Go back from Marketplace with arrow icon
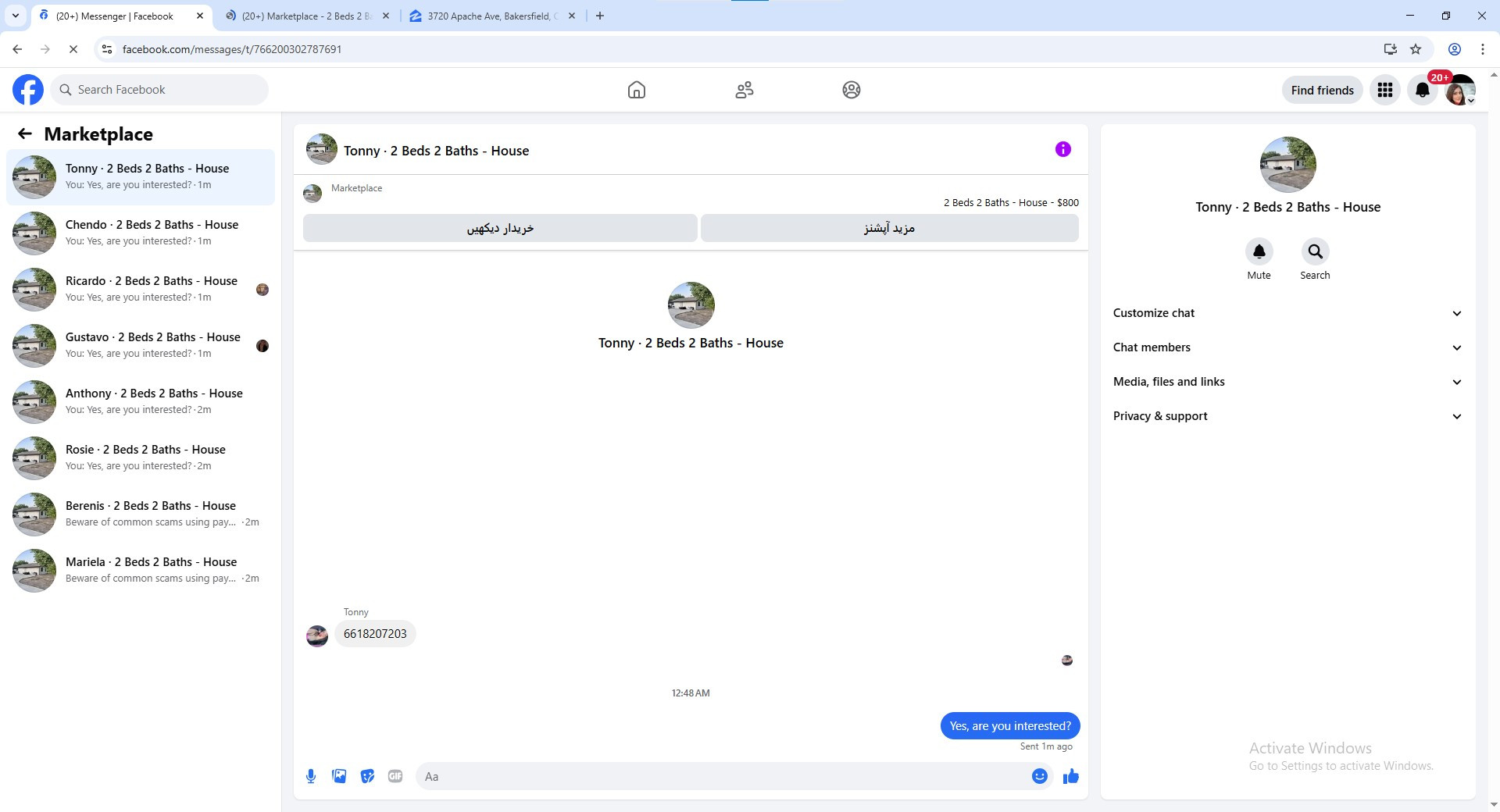This screenshot has height=812, width=1500. 25,134
